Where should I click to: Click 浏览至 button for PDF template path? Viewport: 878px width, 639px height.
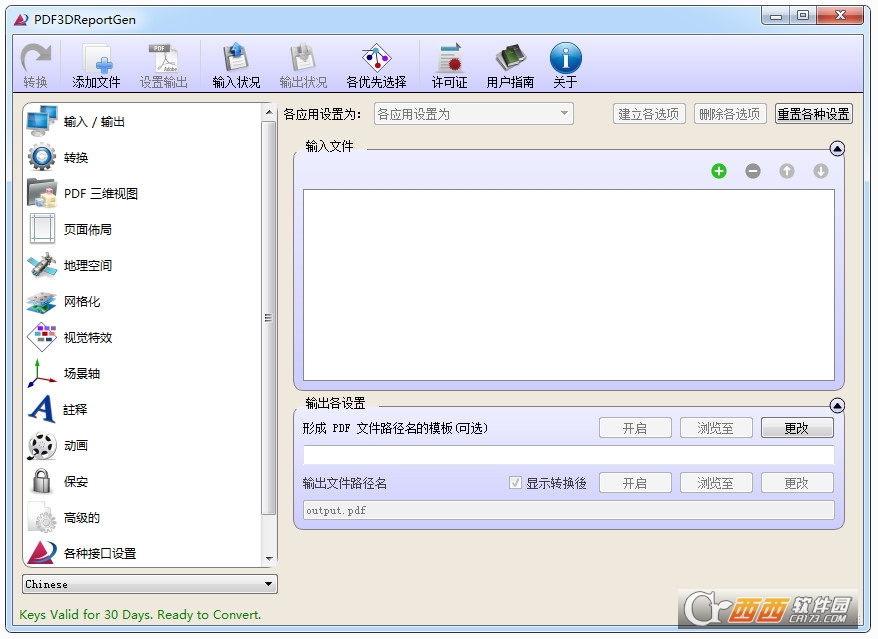(x=716, y=428)
